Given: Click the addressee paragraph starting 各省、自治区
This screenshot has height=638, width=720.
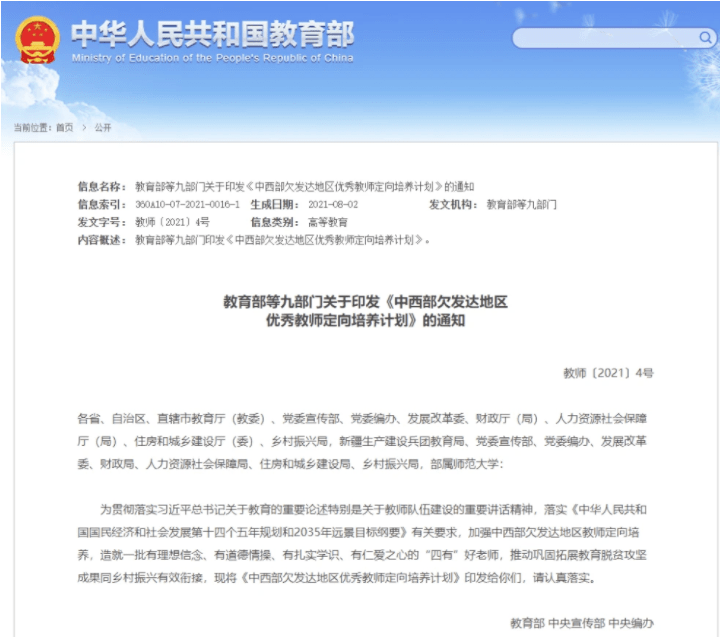Looking at the screenshot, I should tap(362, 441).
